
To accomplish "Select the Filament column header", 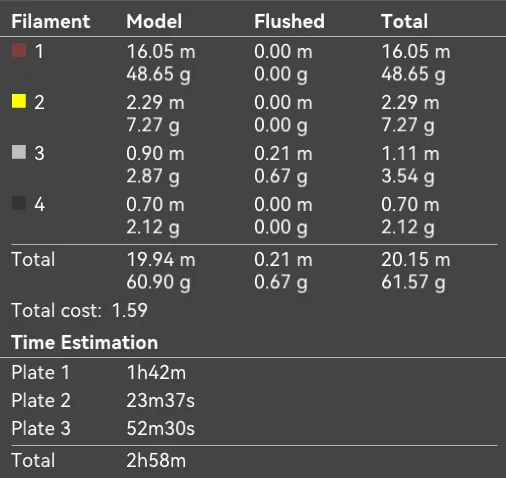I will pyautogui.click(x=51, y=21).
